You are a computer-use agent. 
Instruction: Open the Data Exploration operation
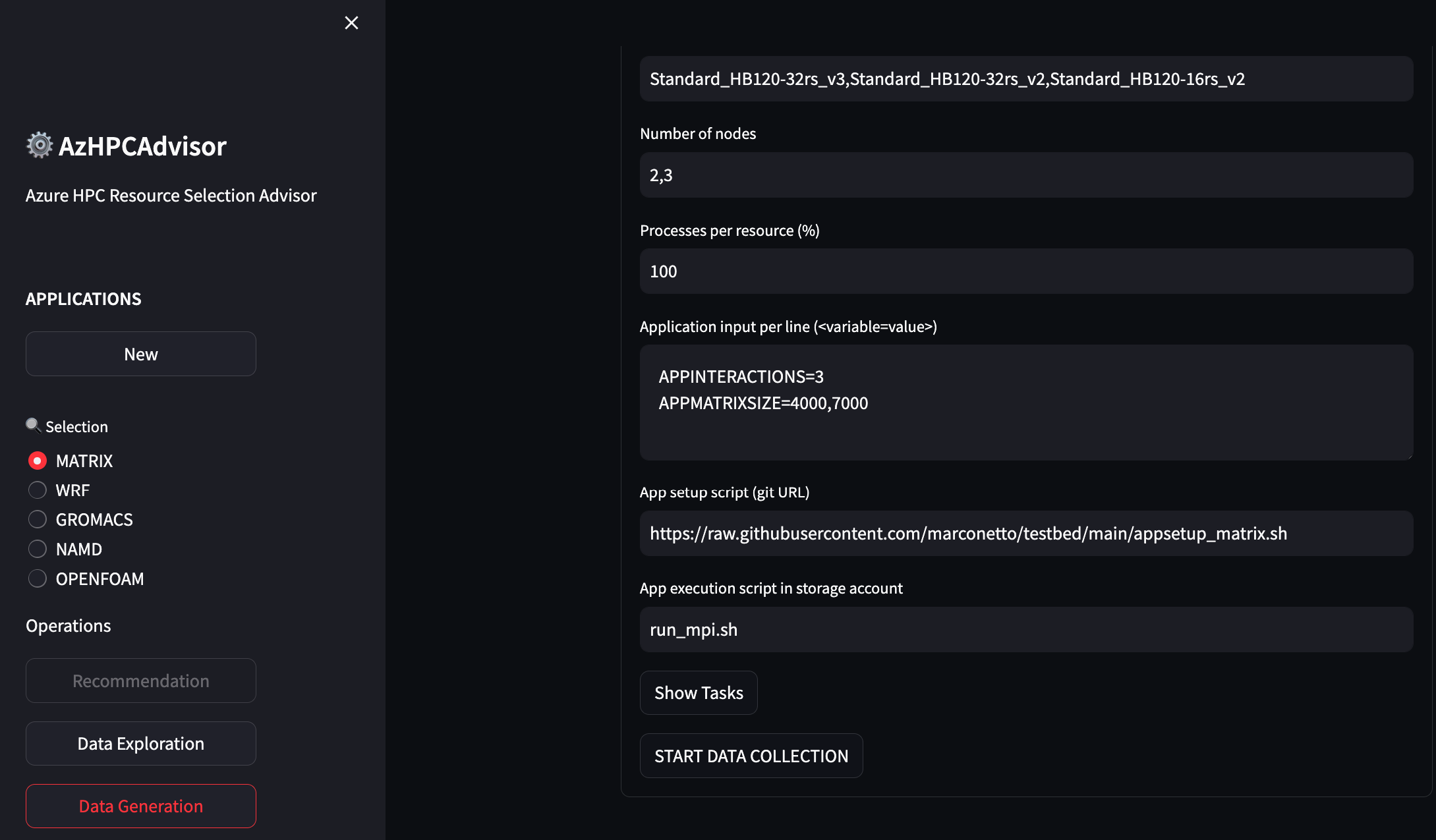[141, 743]
